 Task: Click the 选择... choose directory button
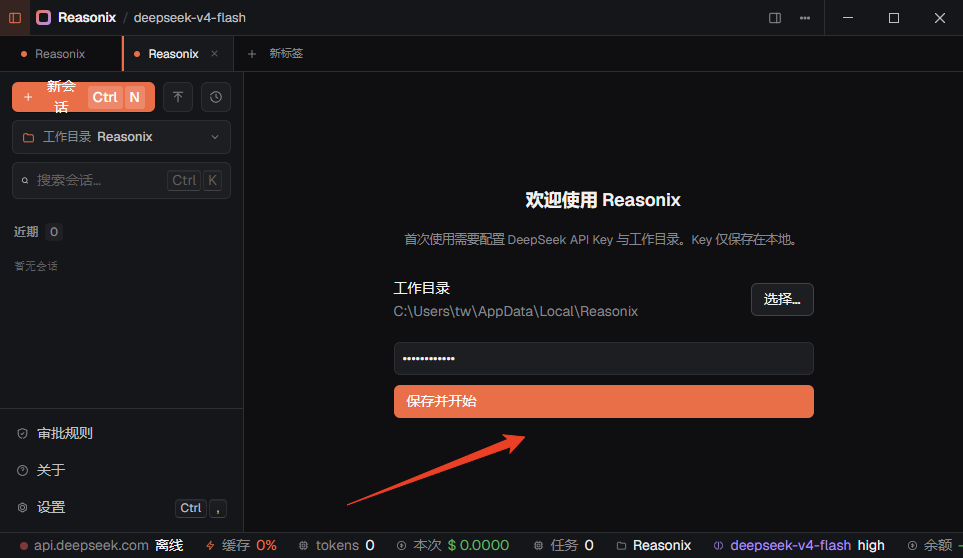click(x=782, y=300)
